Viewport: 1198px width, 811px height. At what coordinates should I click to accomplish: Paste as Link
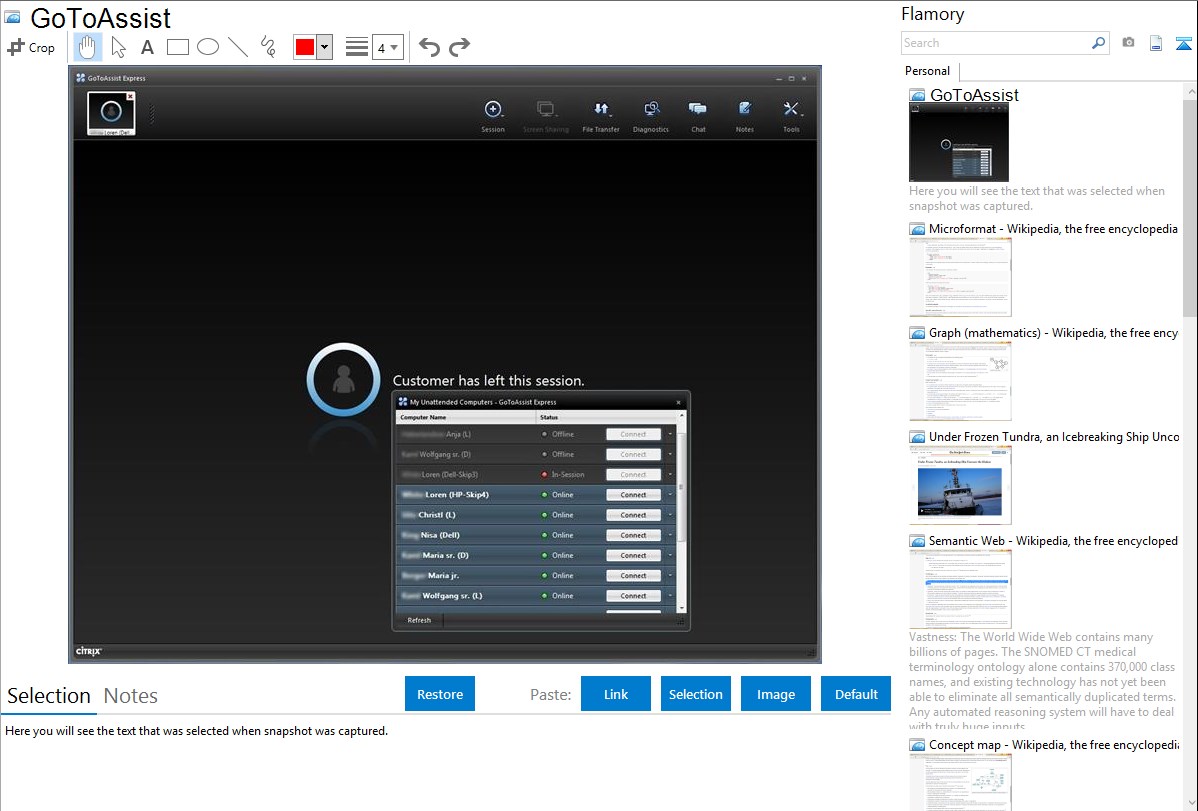(616, 694)
